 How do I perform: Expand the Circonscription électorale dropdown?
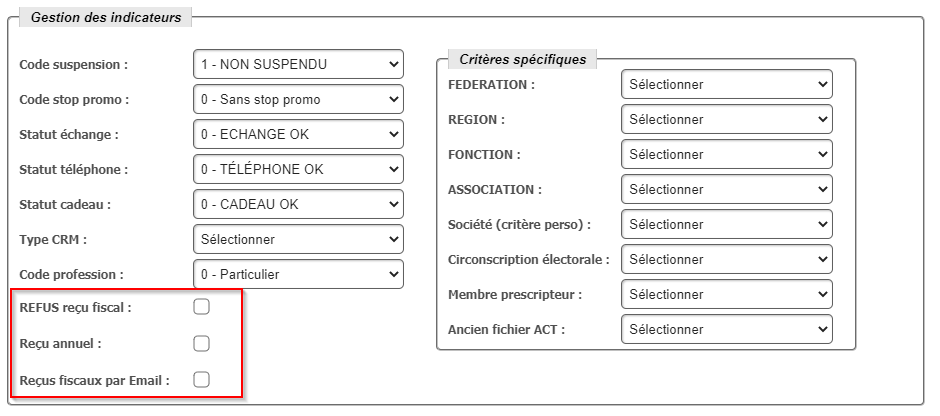[x=726, y=259]
